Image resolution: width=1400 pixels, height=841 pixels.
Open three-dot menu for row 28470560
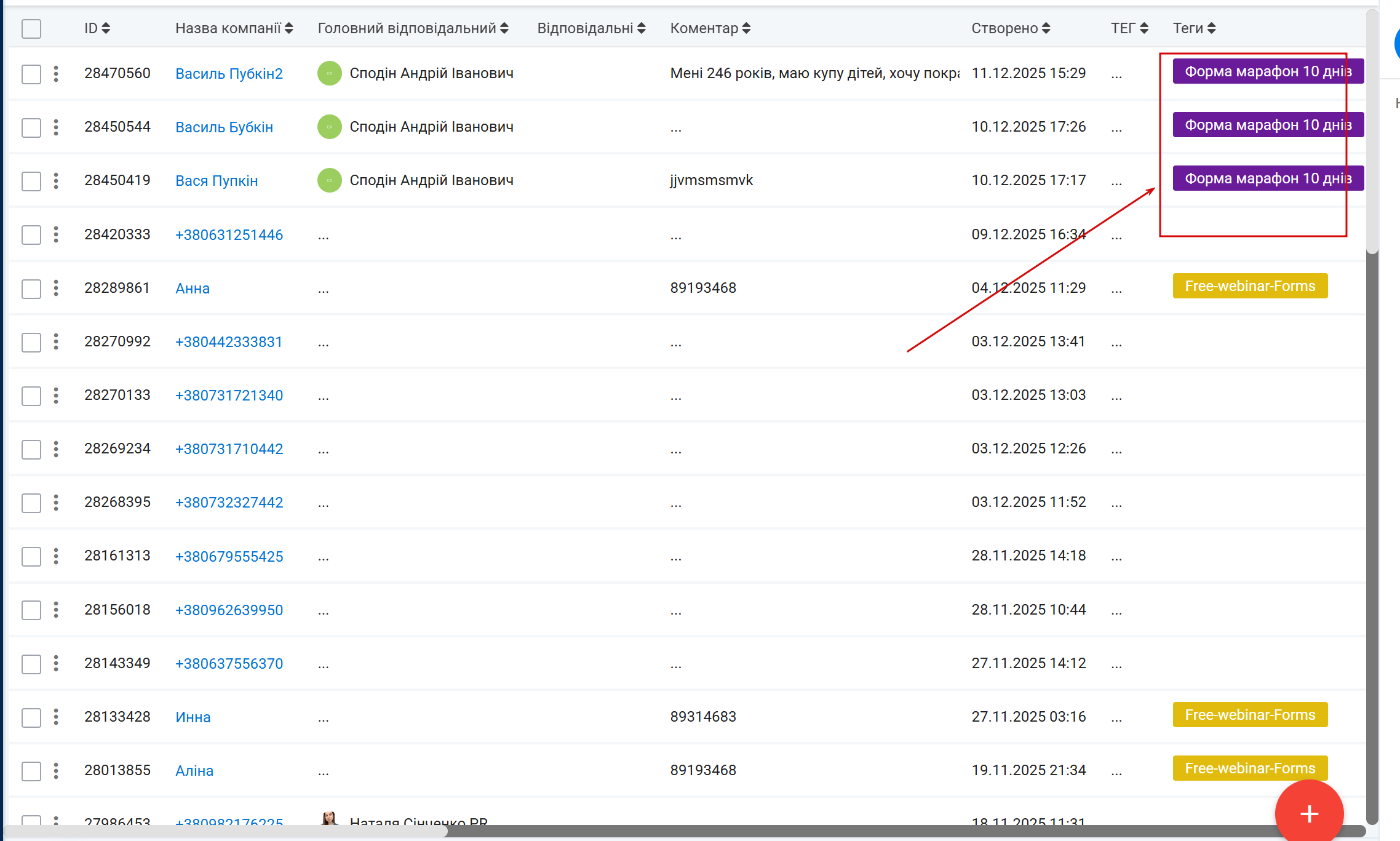click(56, 74)
